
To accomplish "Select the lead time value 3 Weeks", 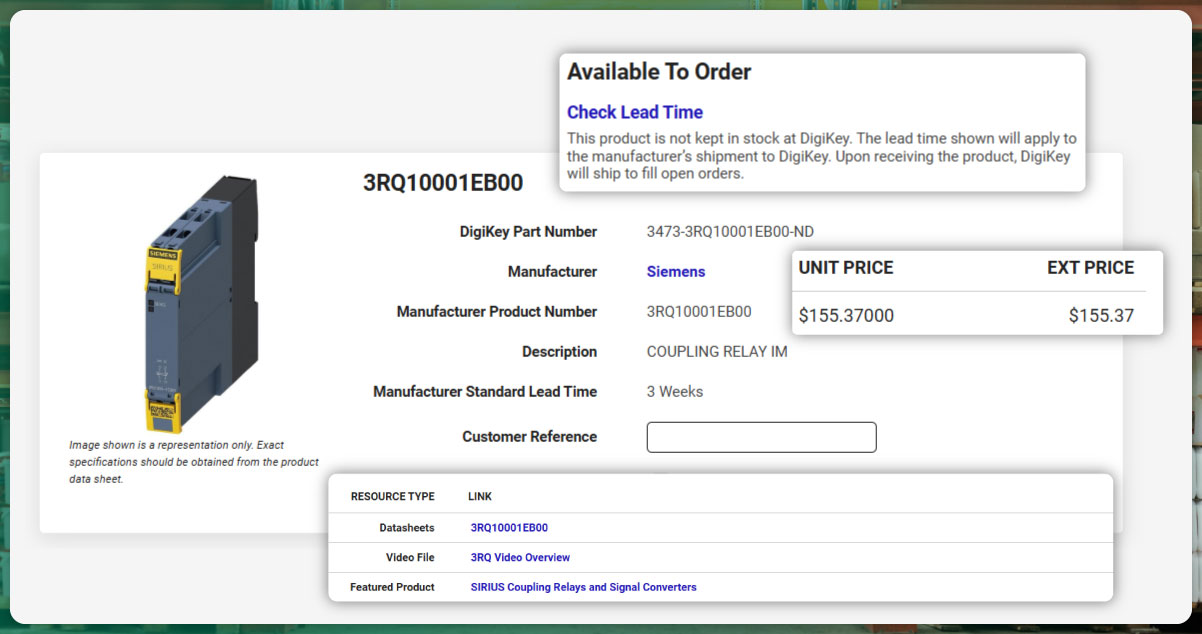I will [x=675, y=392].
